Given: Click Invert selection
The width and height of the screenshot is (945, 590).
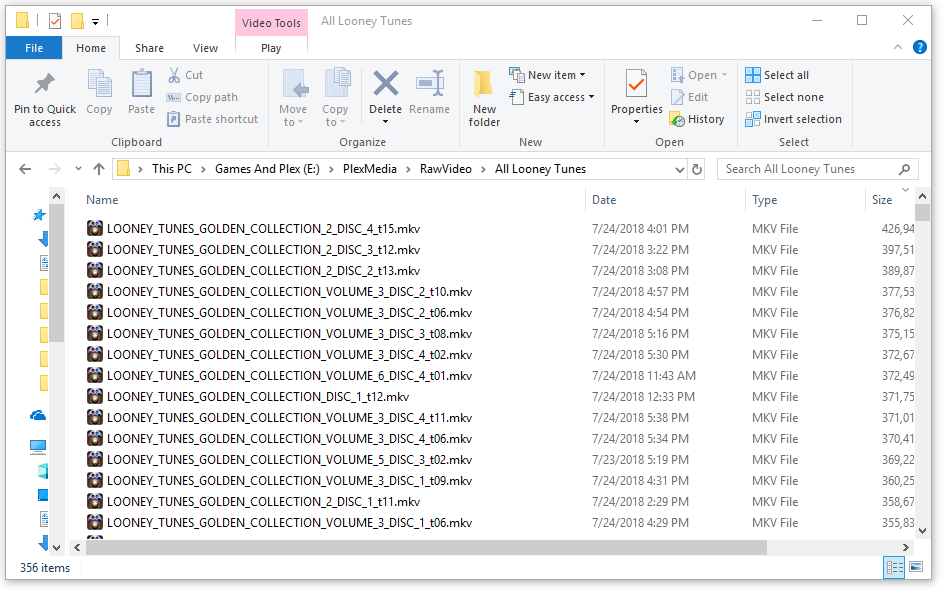Looking at the screenshot, I should tap(794, 119).
